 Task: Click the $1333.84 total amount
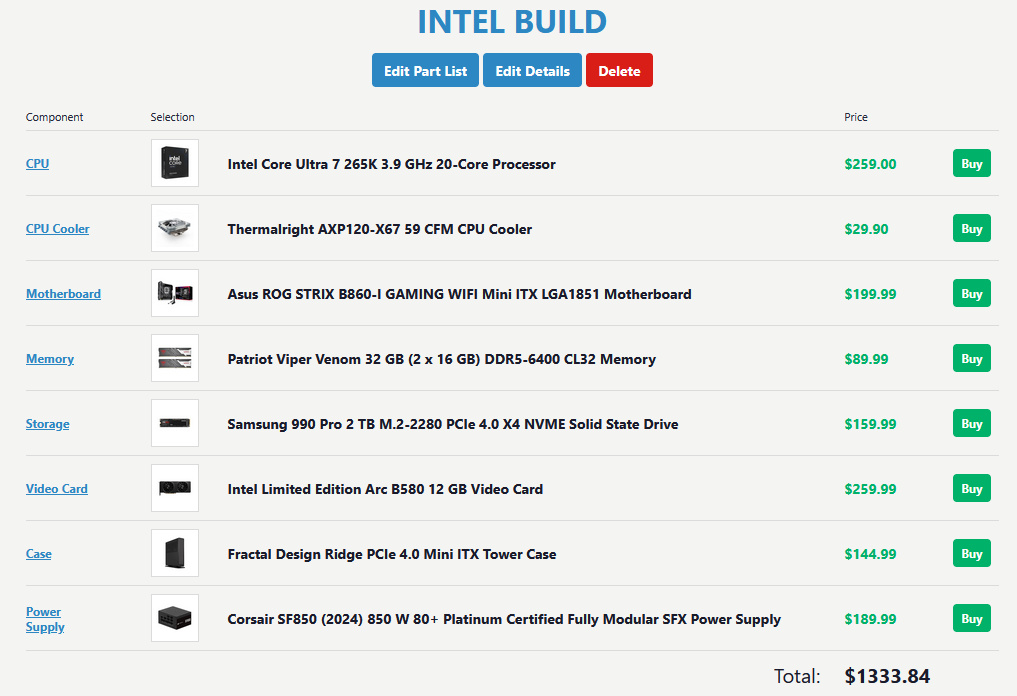[887, 676]
